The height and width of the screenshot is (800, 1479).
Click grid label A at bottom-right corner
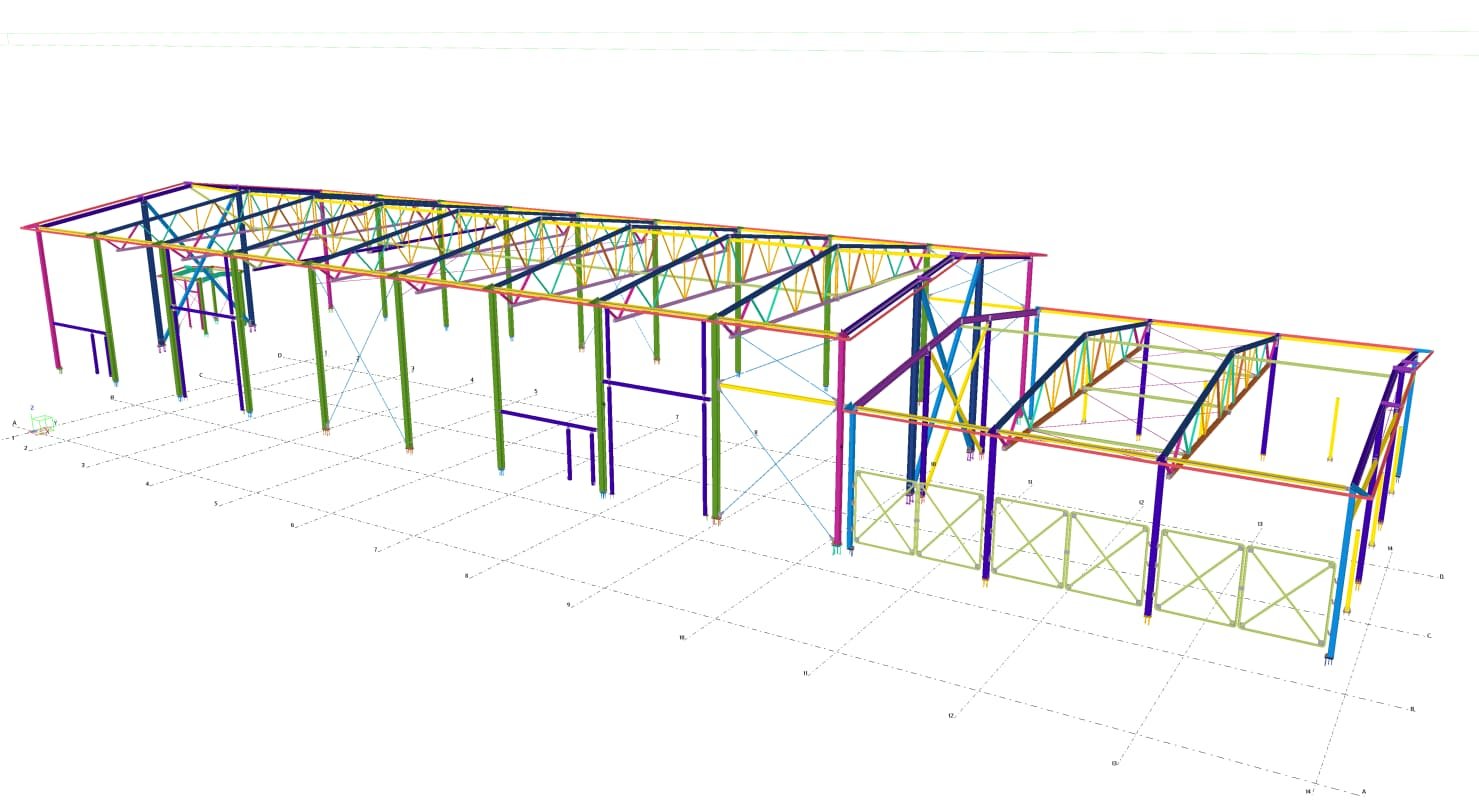tap(1363, 791)
